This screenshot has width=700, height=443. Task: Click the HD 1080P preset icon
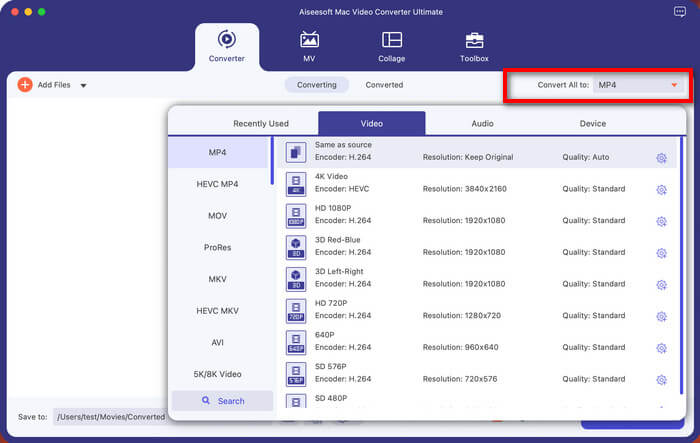click(x=296, y=216)
